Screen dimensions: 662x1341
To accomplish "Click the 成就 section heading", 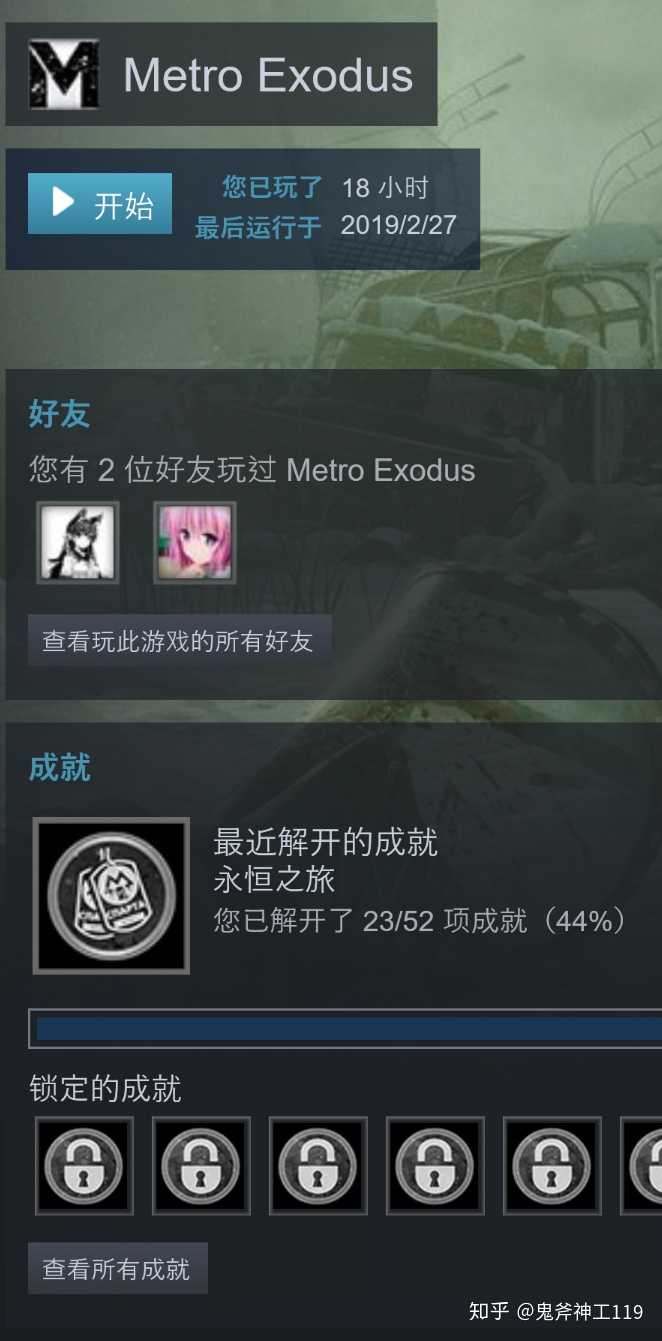I will [x=59, y=767].
